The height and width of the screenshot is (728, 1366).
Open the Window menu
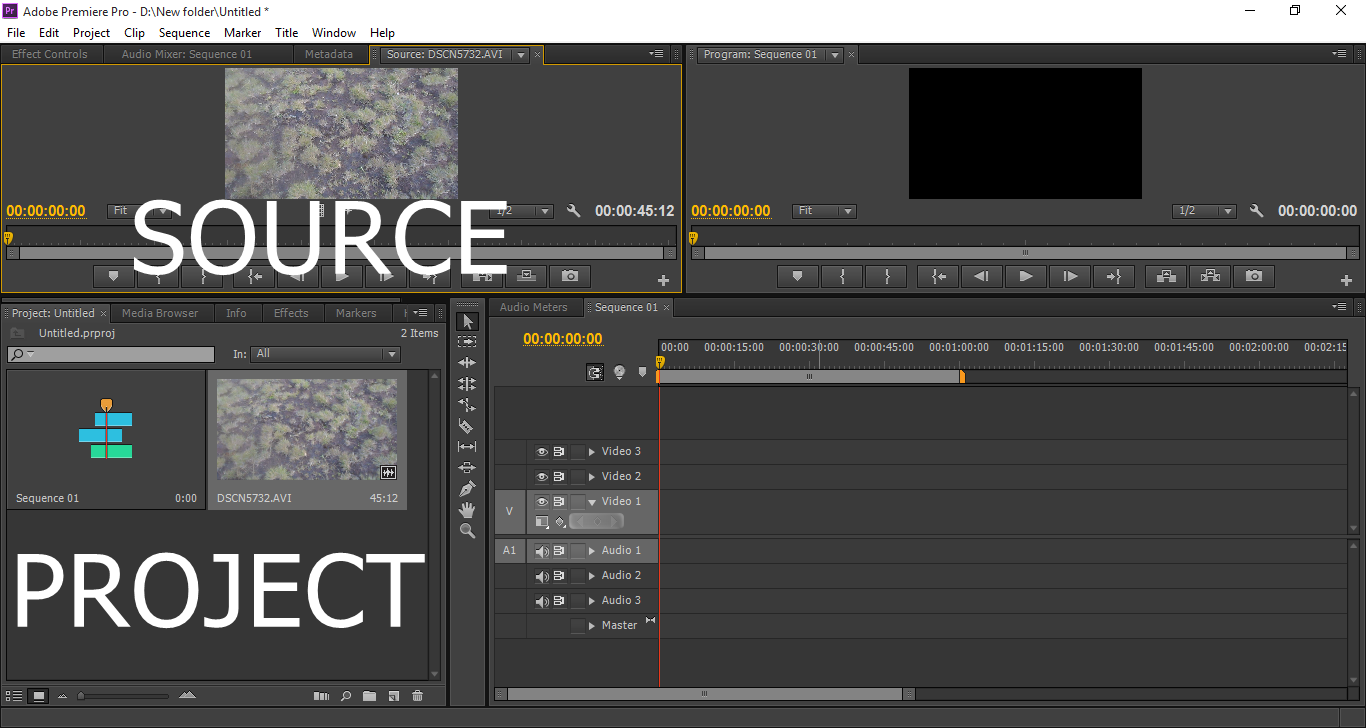334,33
